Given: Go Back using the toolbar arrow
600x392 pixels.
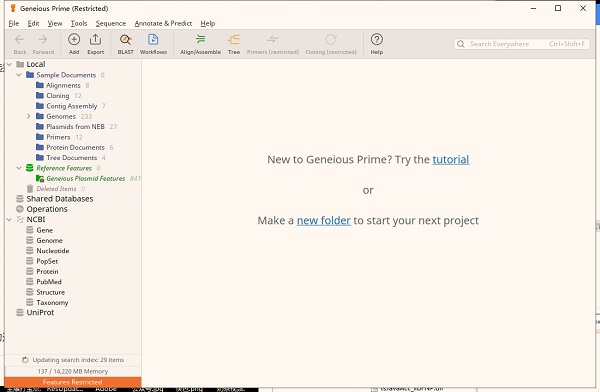Looking at the screenshot, I should click(x=20, y=44).
